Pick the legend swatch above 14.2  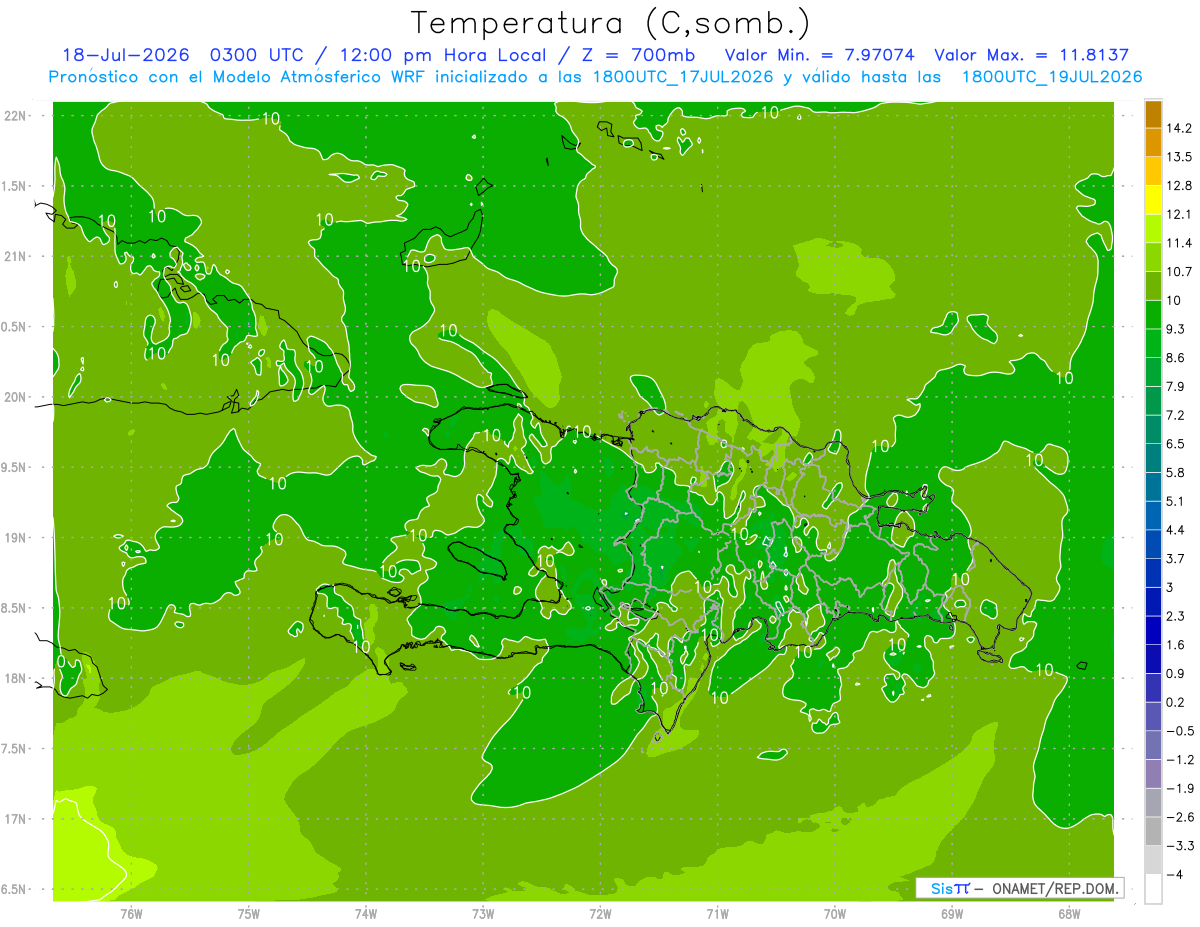pyautogui.click(x=1153, y=114)
